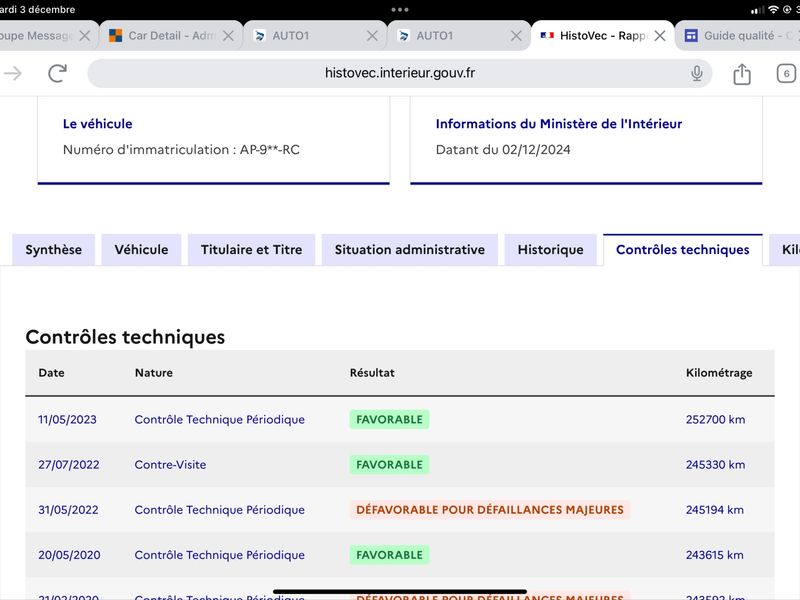Open the Synthèse tab
The height and width of the screenshot is (600, 800).
pos(54,249)
